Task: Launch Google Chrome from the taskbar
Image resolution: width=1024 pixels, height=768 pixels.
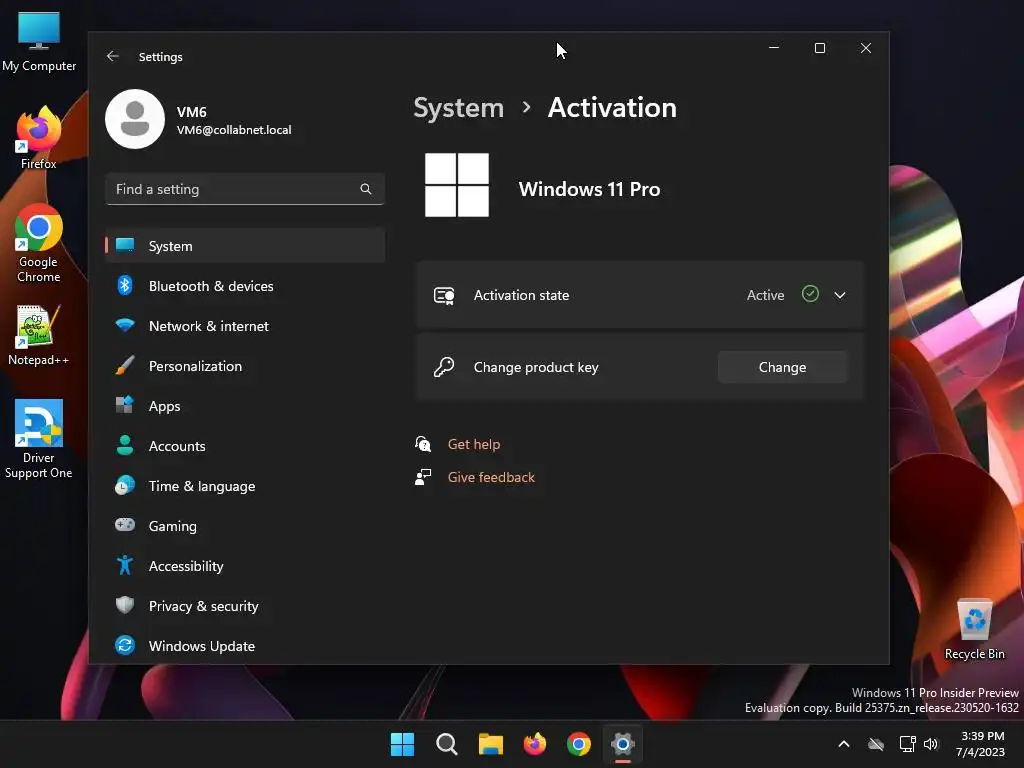Action: click(579, 744)
